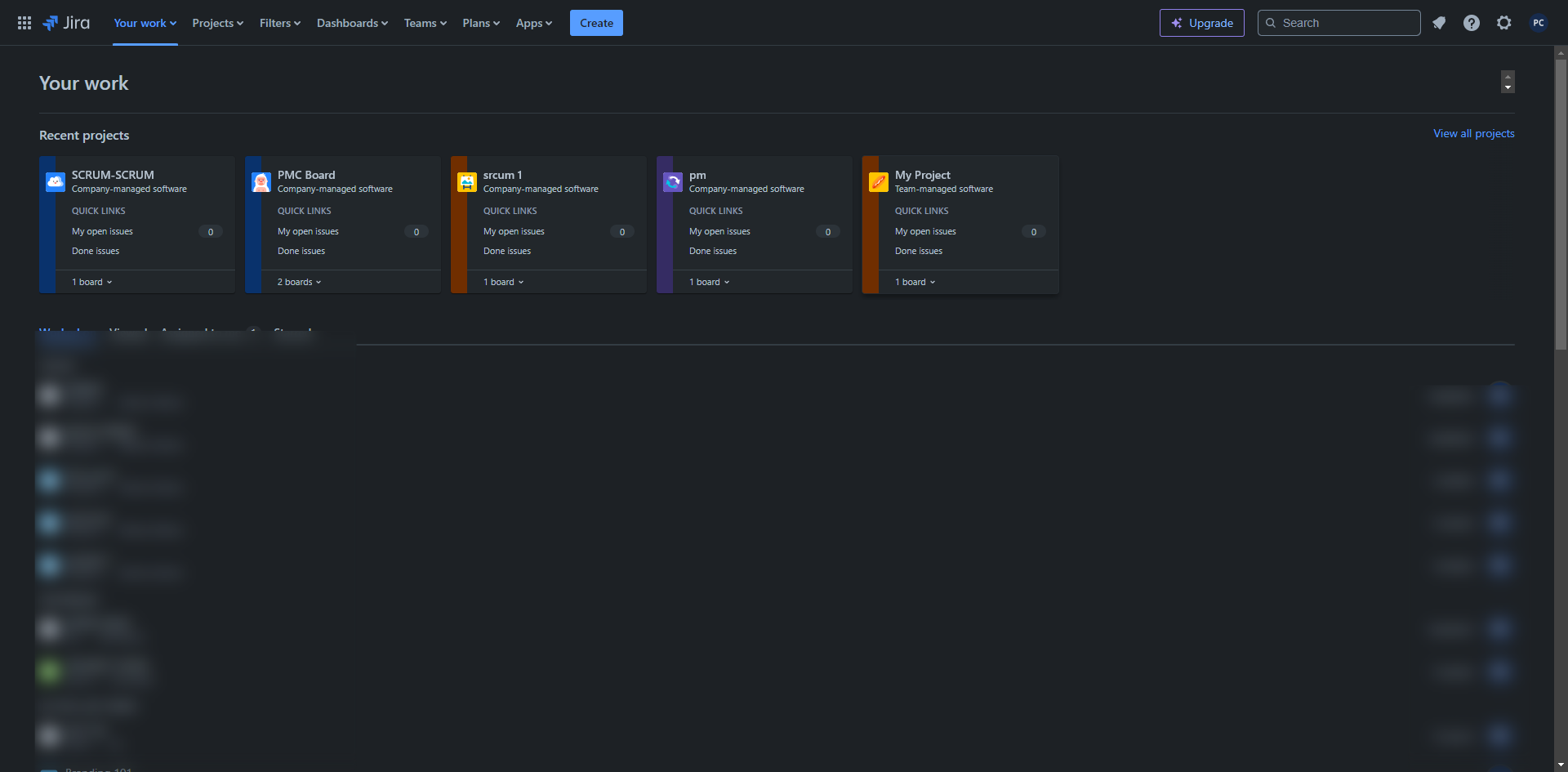
Task: Open Settings gear icon
Action: [x=1504, y=23]
